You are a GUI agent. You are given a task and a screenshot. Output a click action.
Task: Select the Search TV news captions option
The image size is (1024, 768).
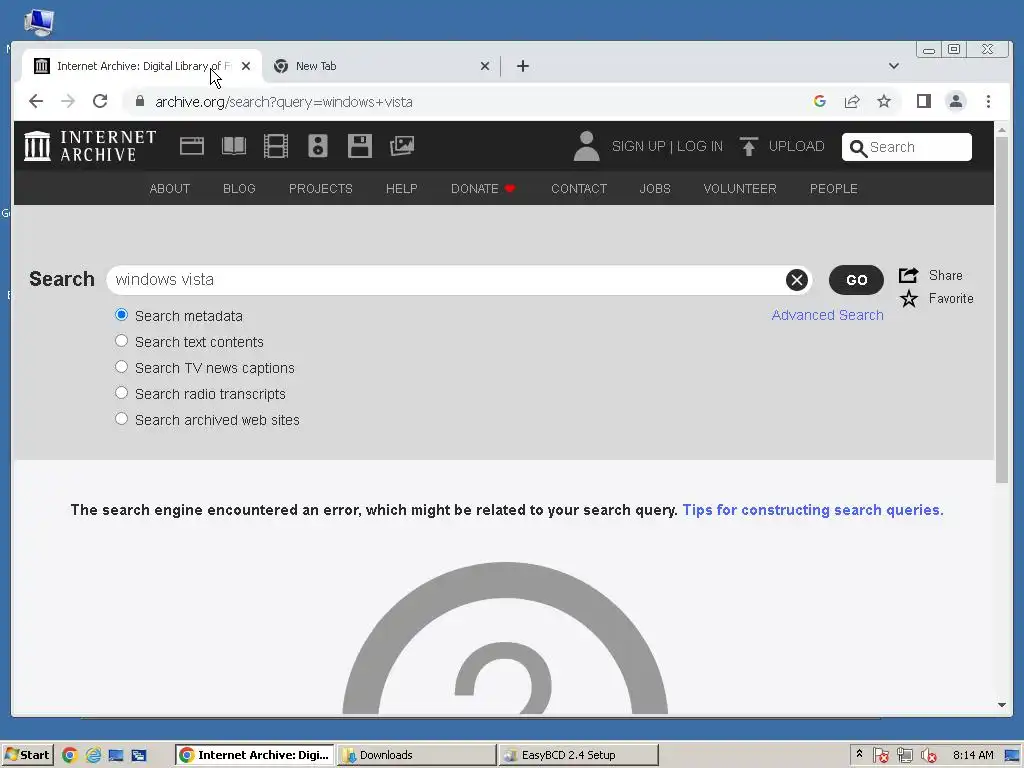(x=121, y=367)
